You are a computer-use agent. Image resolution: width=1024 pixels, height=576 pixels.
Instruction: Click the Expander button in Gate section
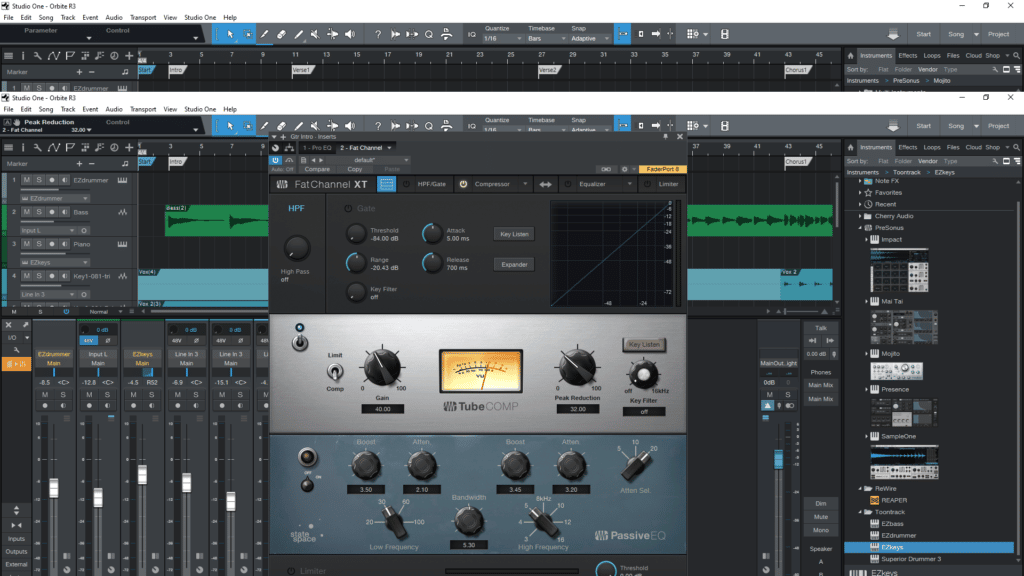point(514,264)
